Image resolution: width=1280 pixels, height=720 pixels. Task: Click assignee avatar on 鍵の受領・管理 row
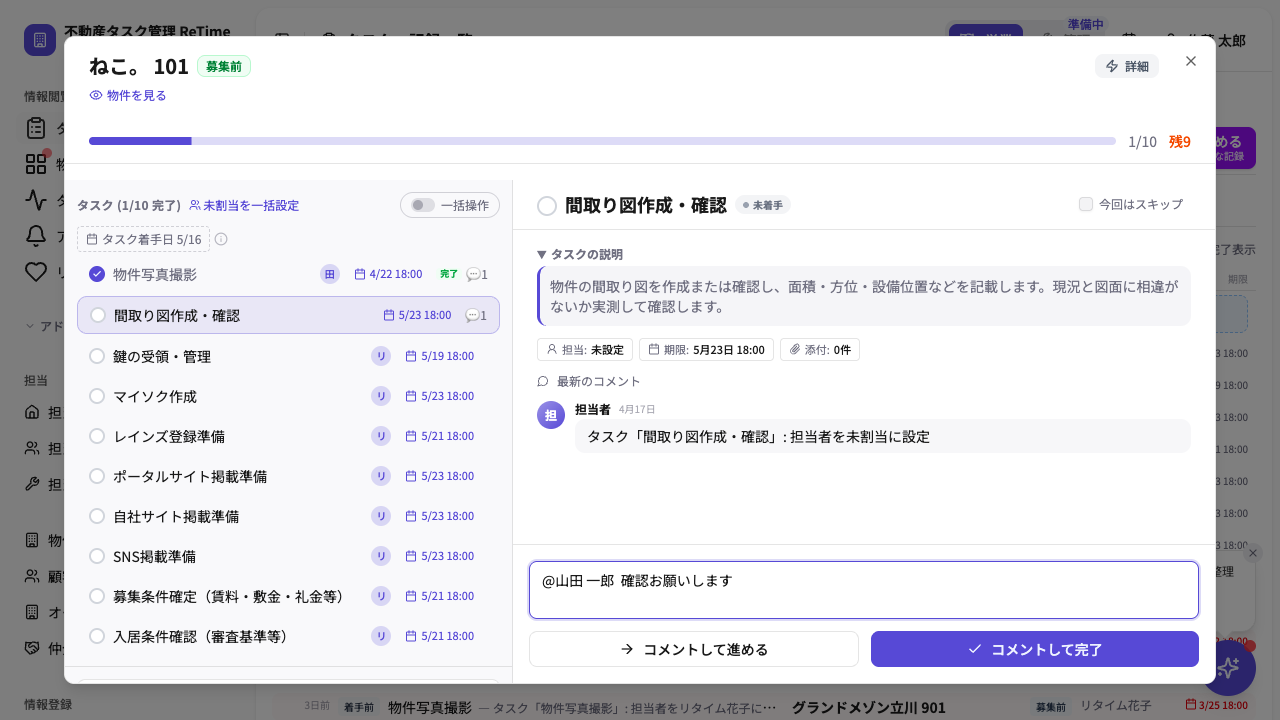pos(381,356)
